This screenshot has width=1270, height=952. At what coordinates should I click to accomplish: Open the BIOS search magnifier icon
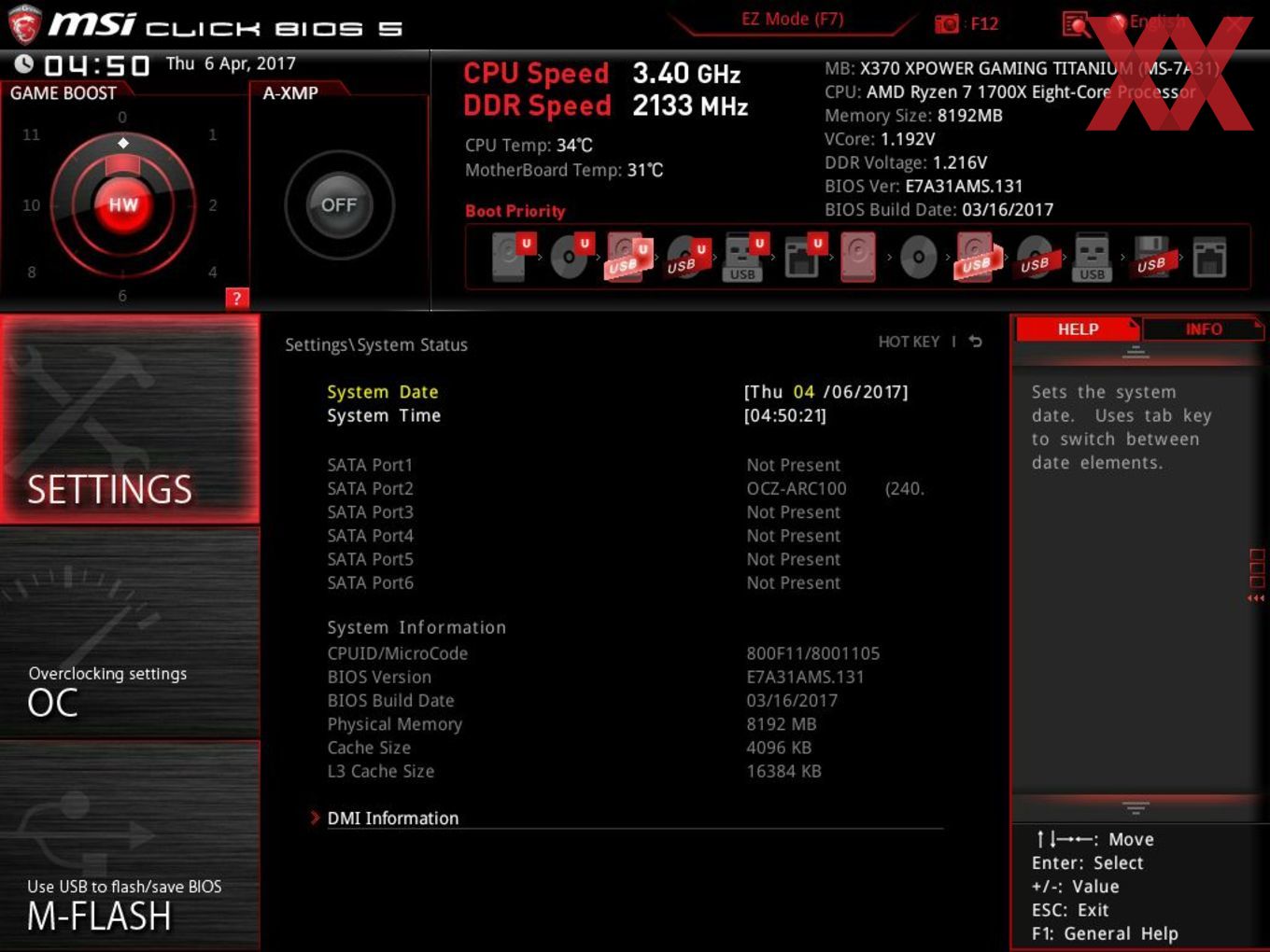(x=1076, y=24)
